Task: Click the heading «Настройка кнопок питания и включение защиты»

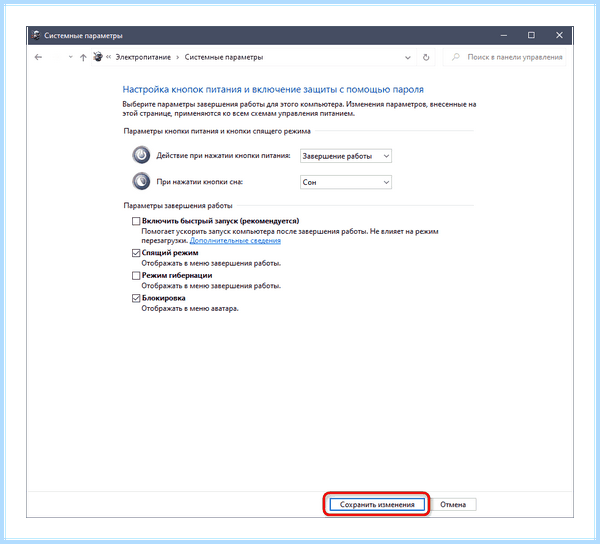Action: 273,90
